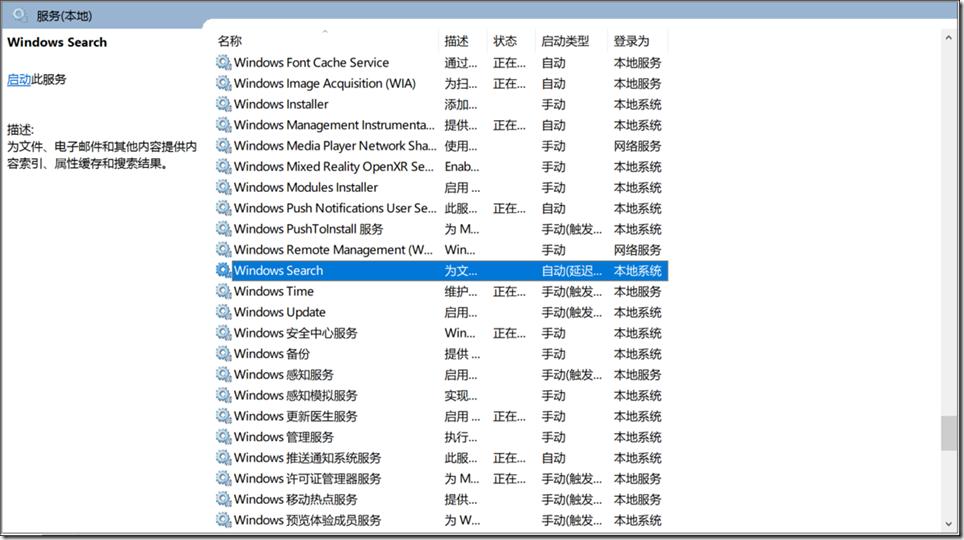Click the gear icon beside Windows Image Acquisition (WIA)

pos(223,83)
